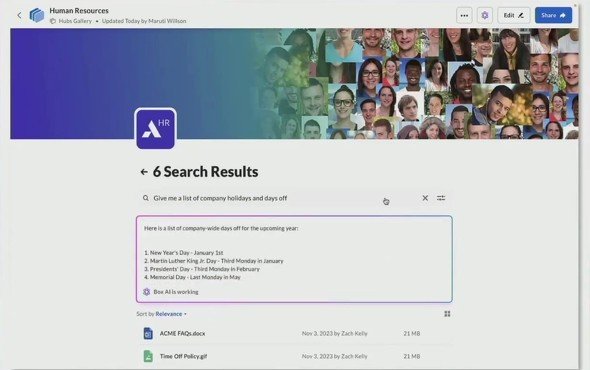Open the Time Off Policy.gif file
The width and height of the screenshot is (590, 370).
pyautogui.click(x=183, y=356)
